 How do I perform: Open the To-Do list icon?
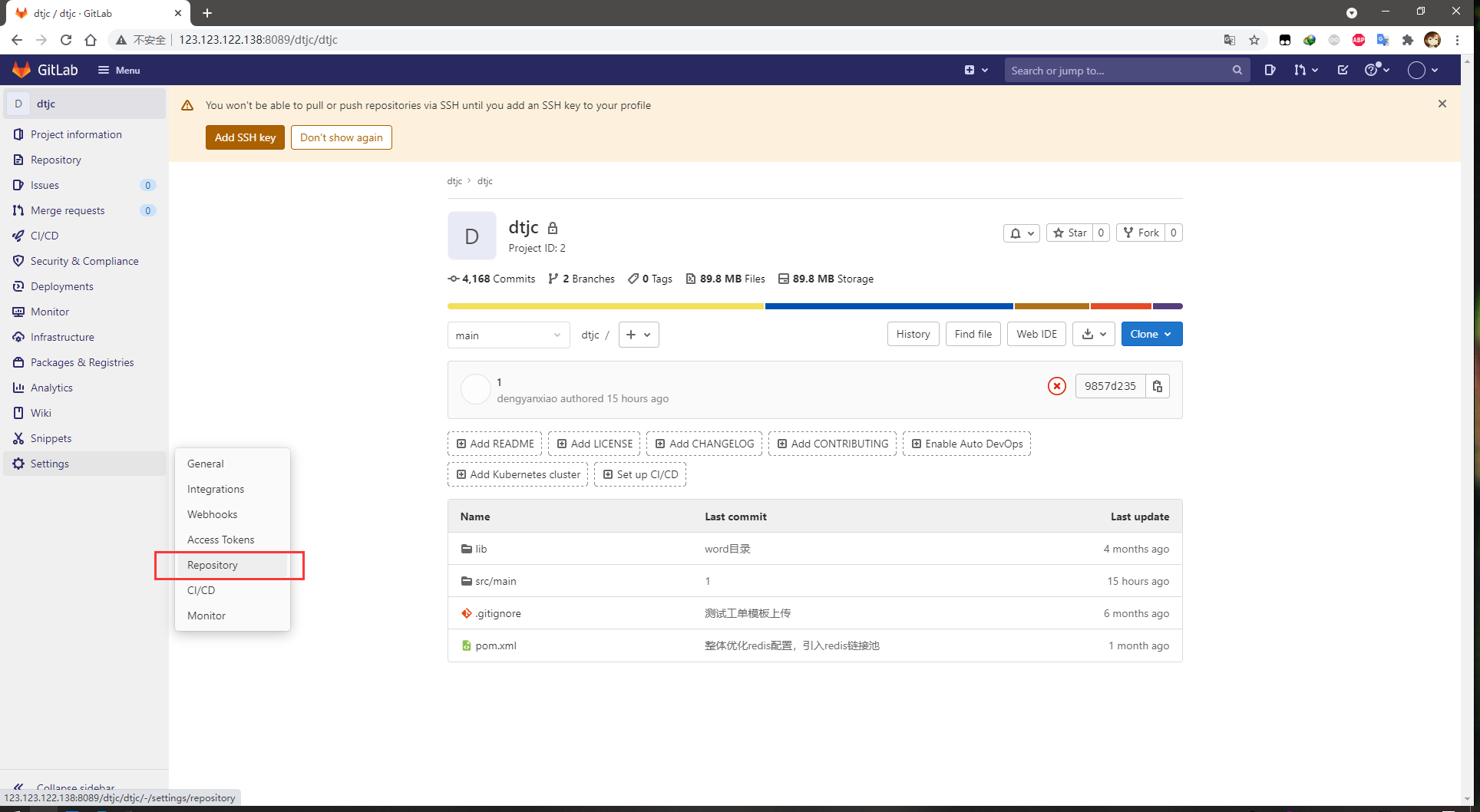[1343, 70]
